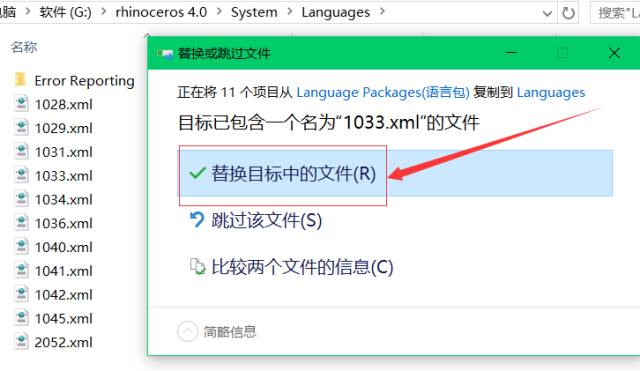Open System breadcrumb in address bar

pos(254,12)
